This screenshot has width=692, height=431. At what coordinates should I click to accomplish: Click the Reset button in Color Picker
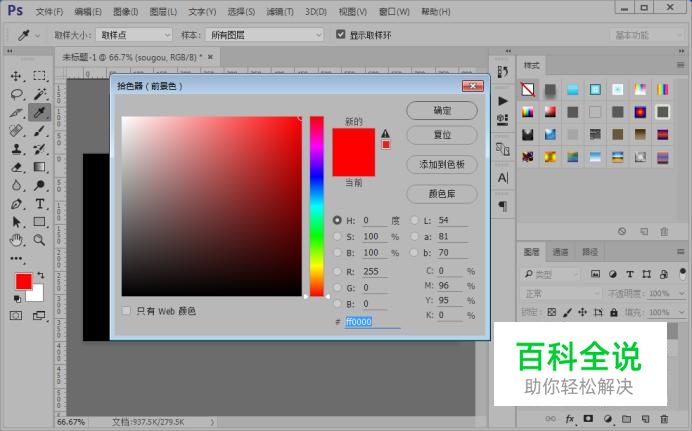(x=442, y=135)
